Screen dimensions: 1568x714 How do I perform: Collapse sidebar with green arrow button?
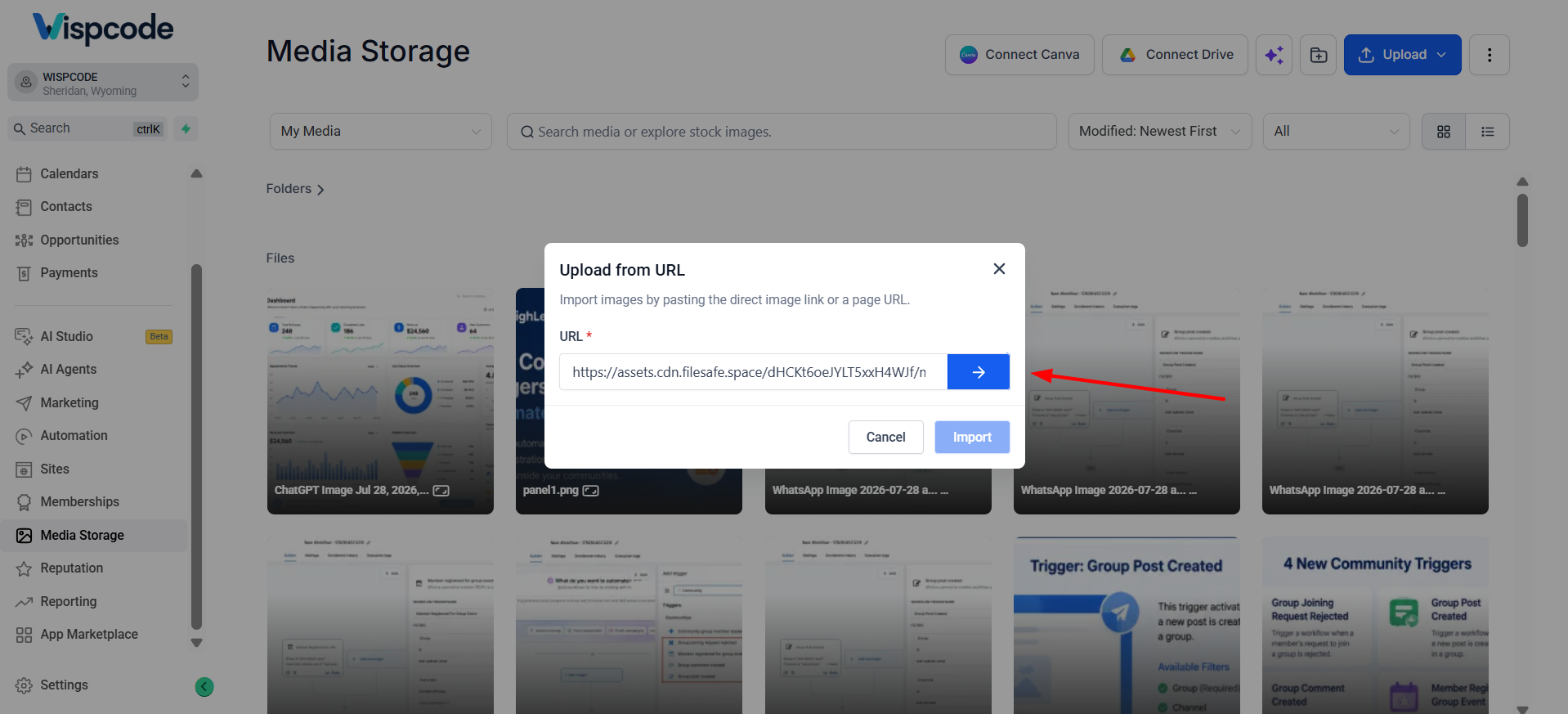tap(204, 687)
